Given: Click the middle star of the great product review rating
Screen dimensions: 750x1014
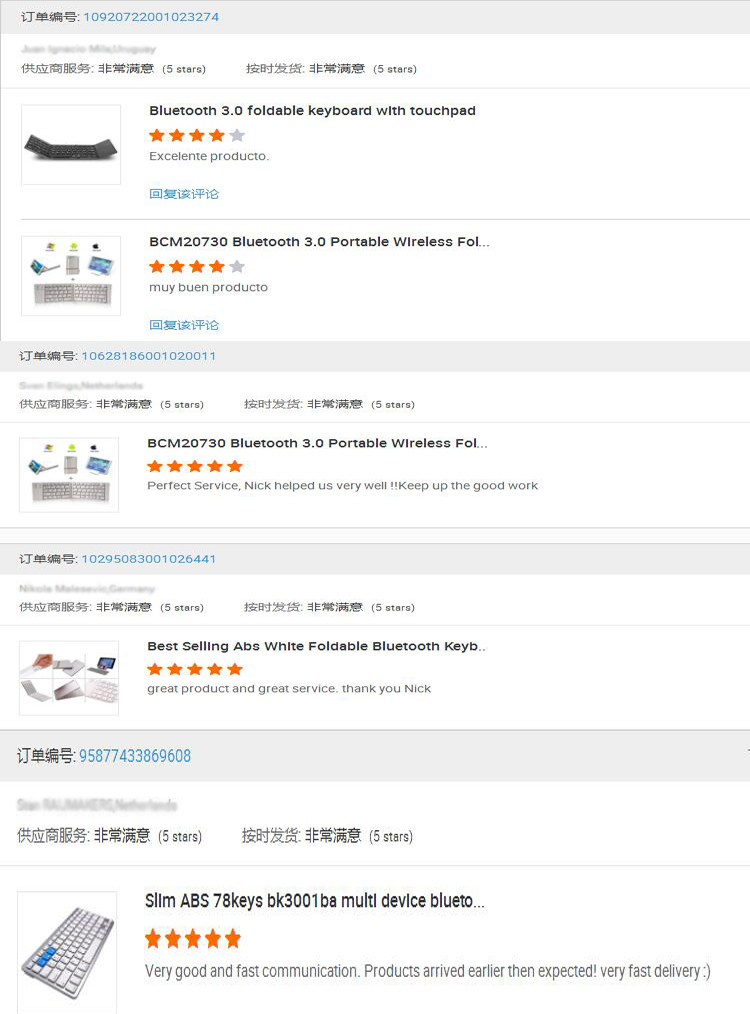Looking at the screenshot, I should pyautogui.click(x=196, y=668).
